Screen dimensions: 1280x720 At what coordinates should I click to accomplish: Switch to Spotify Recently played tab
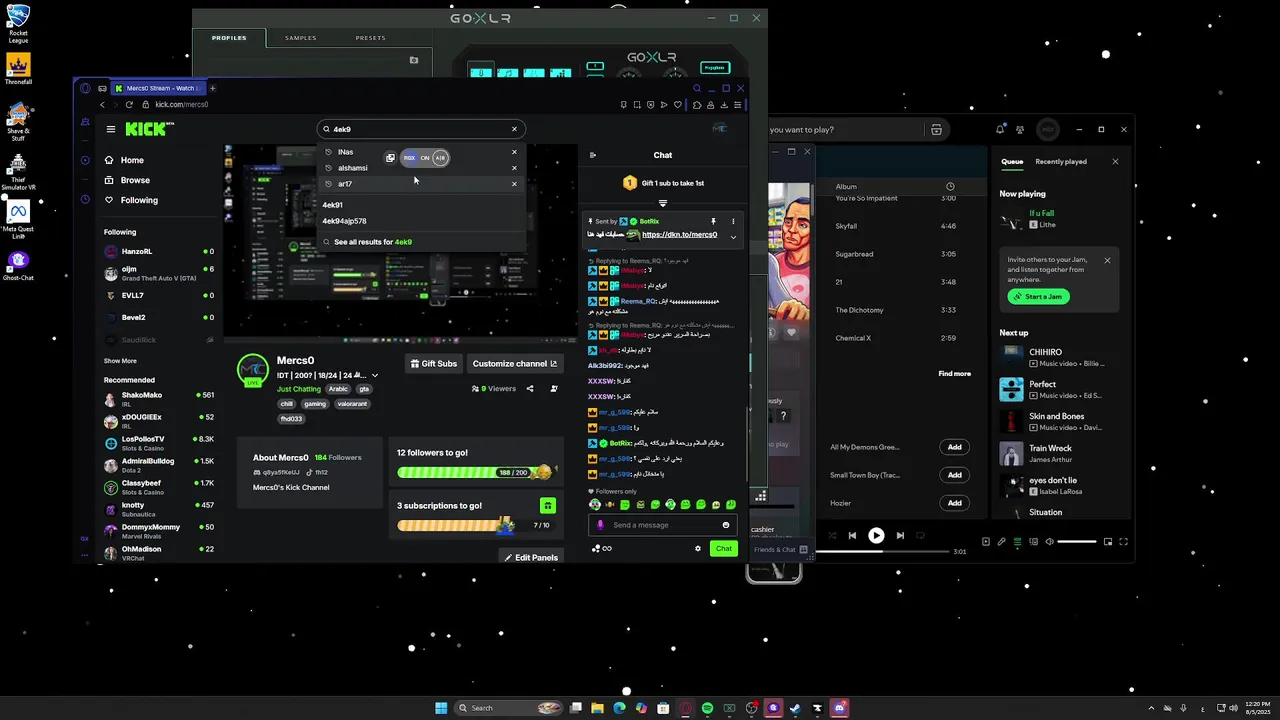tap(1061, 161)
